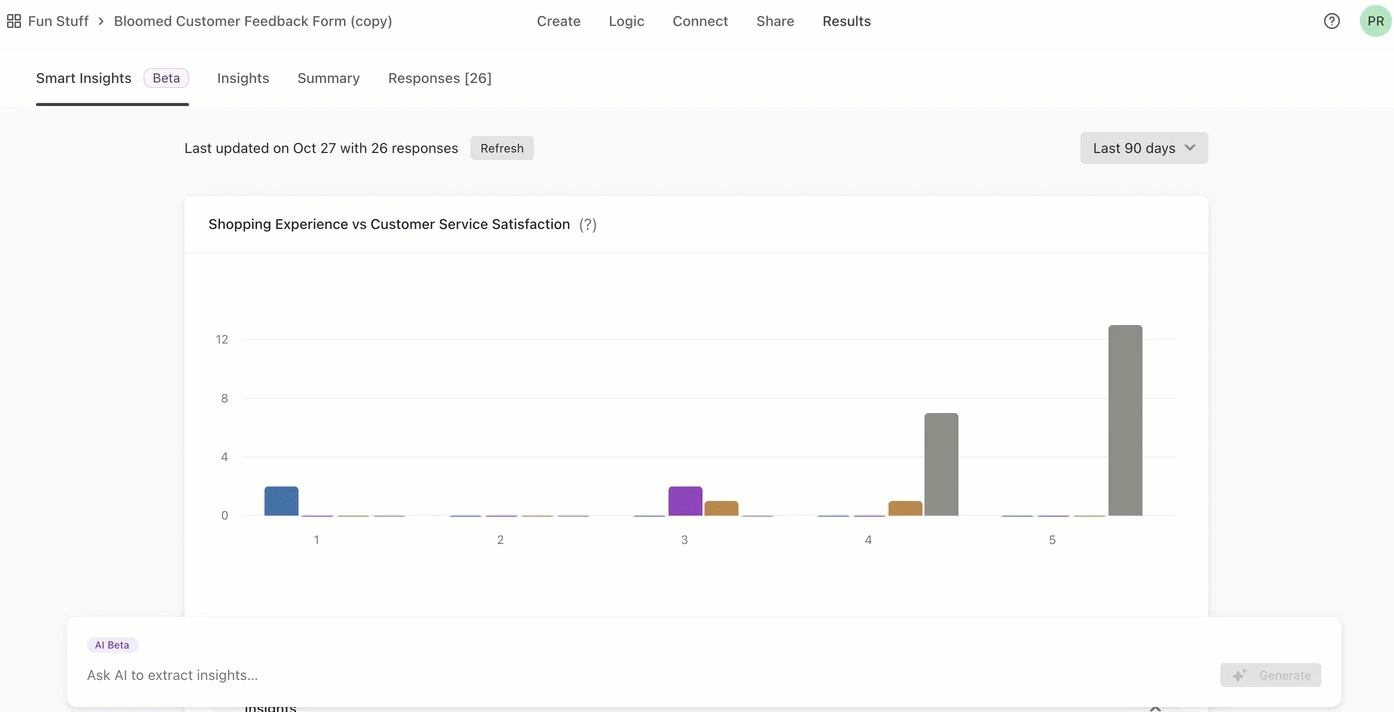This screenshot has width=1394, height=712.
Task: Open the Connect section
Action: (x=700, y=21)
